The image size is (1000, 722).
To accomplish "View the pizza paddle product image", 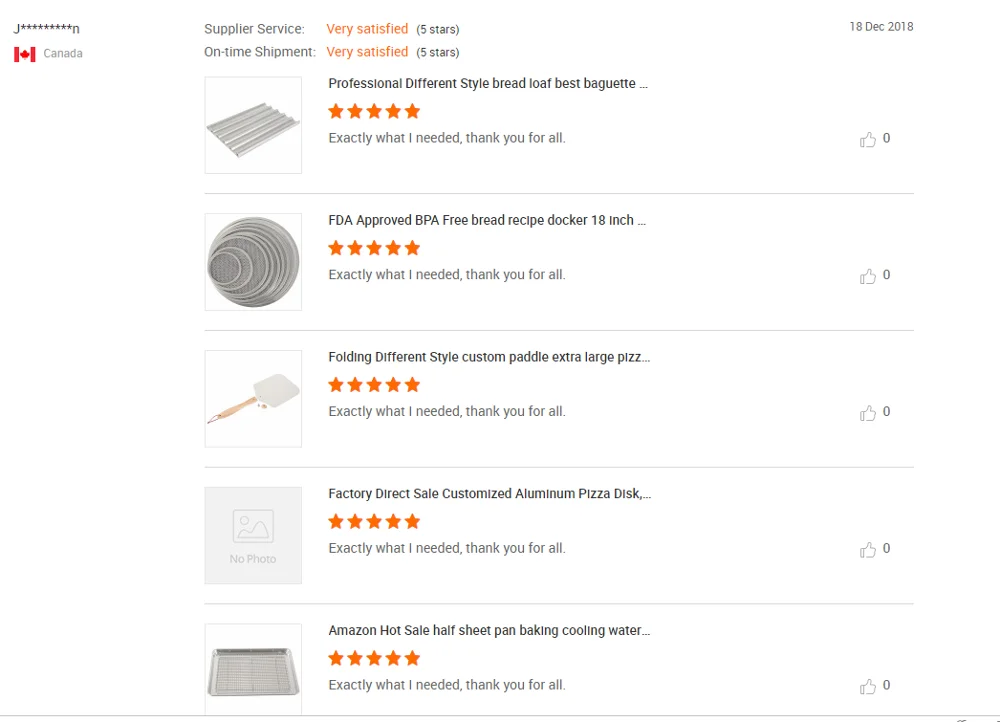I will point(253,398).
